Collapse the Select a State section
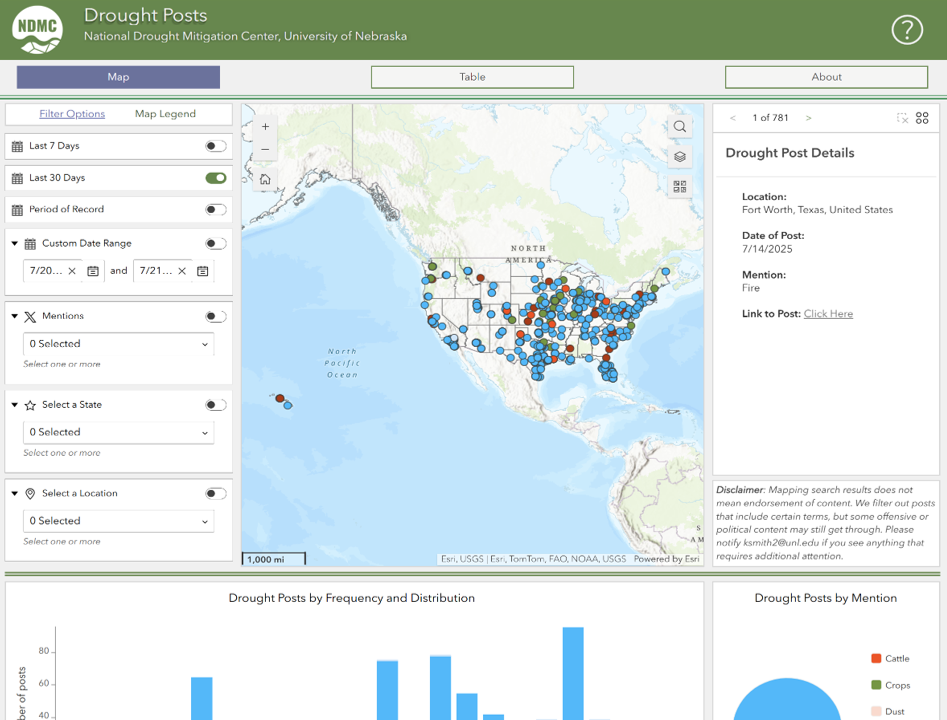The height and width of the screenshot is (720, 947). pyautogui.click(x=14, y=405)
